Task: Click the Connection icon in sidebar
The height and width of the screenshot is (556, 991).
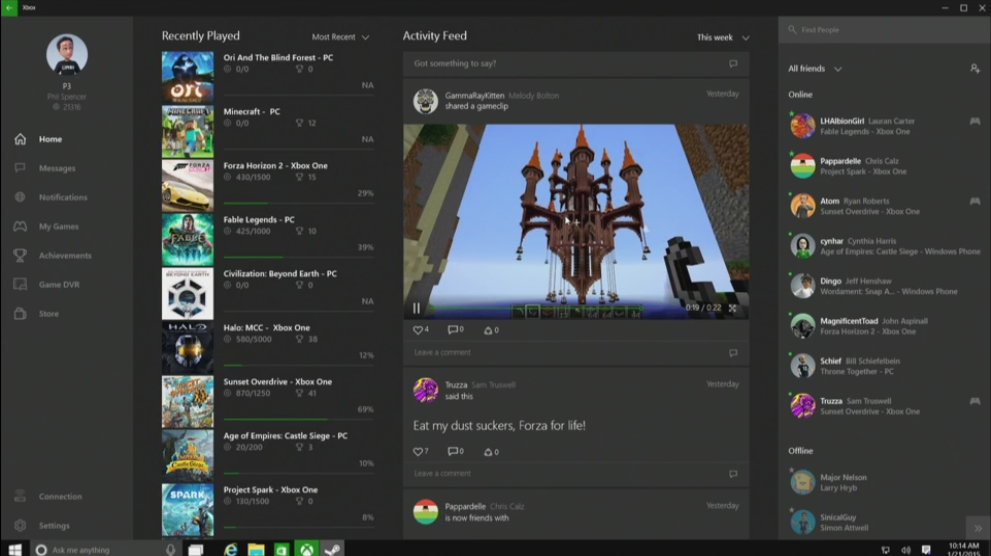Action: click(x=20, y=496)
